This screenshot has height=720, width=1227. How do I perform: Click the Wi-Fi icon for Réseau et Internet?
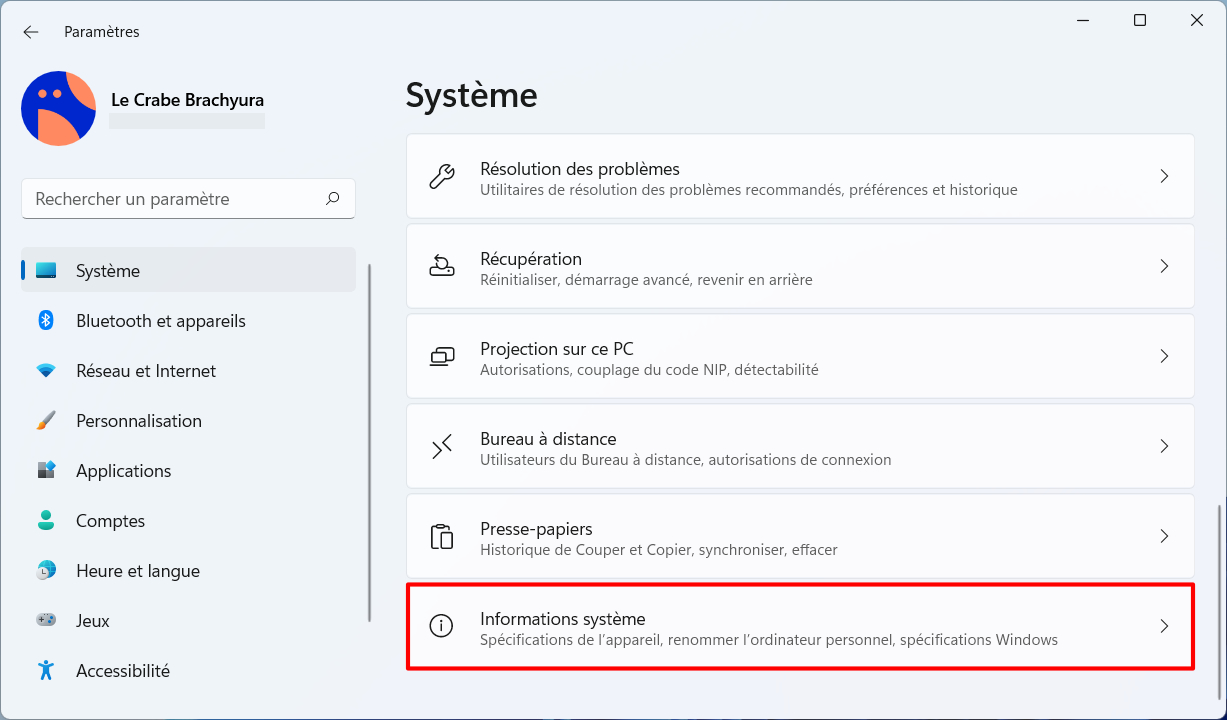pos(46,371)
